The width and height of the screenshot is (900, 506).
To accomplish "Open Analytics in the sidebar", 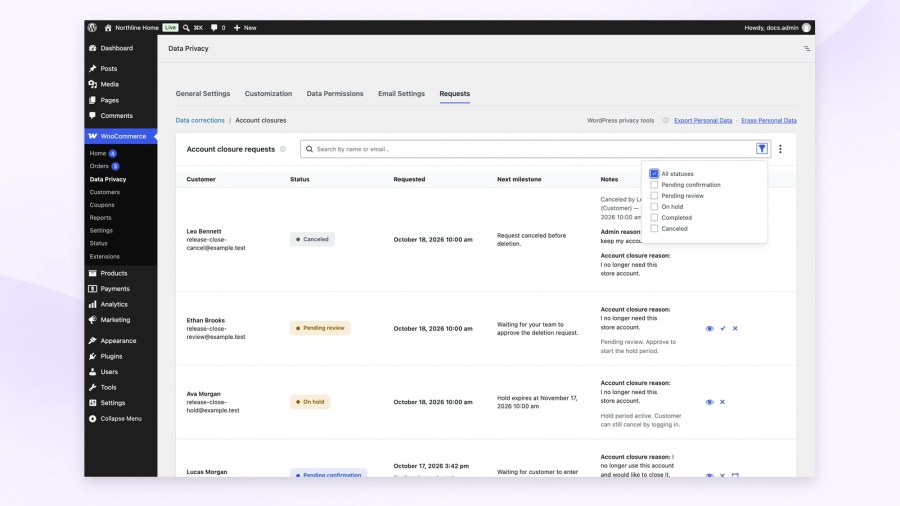I will pyautogui.click(x=114, y=304).
